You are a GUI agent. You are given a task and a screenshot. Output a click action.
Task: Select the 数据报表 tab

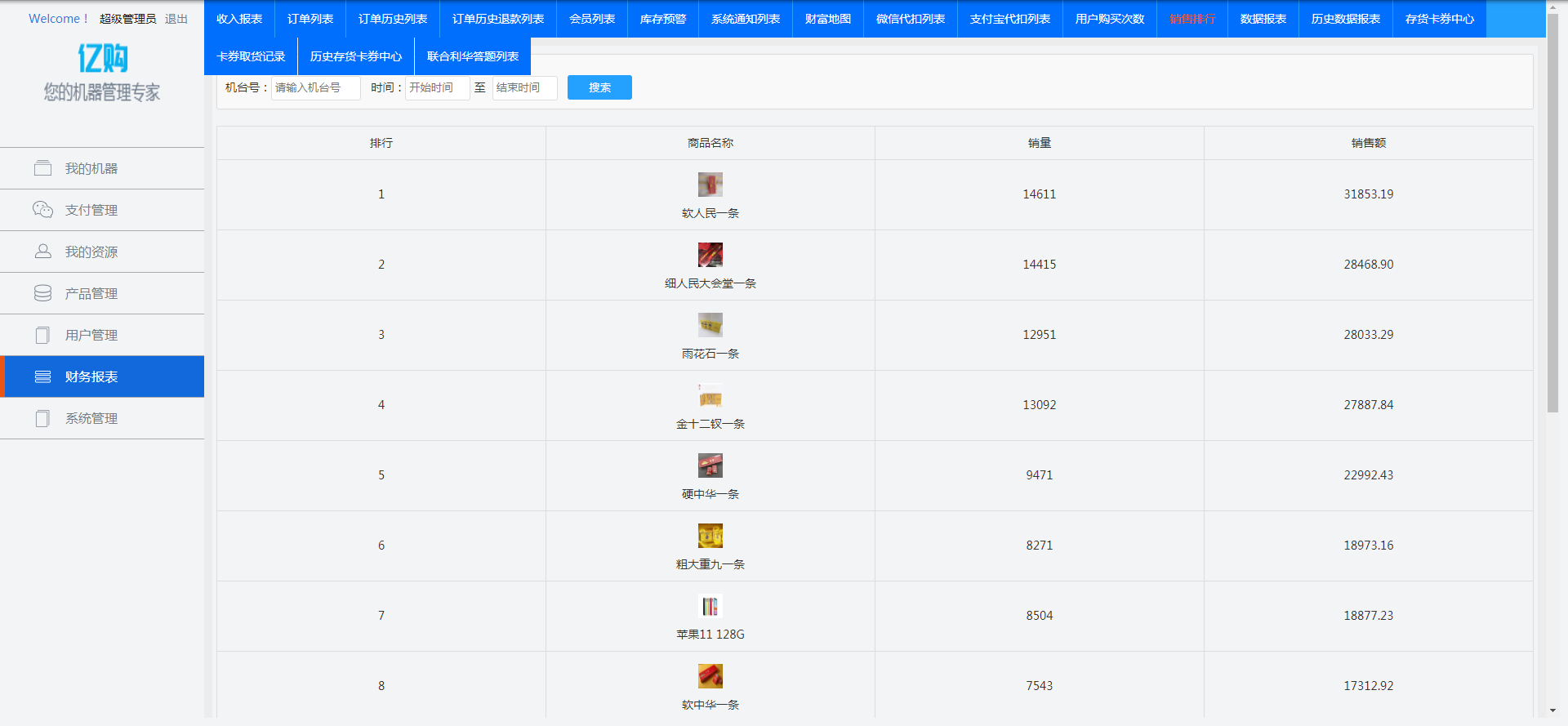[x=1263, y=19]
